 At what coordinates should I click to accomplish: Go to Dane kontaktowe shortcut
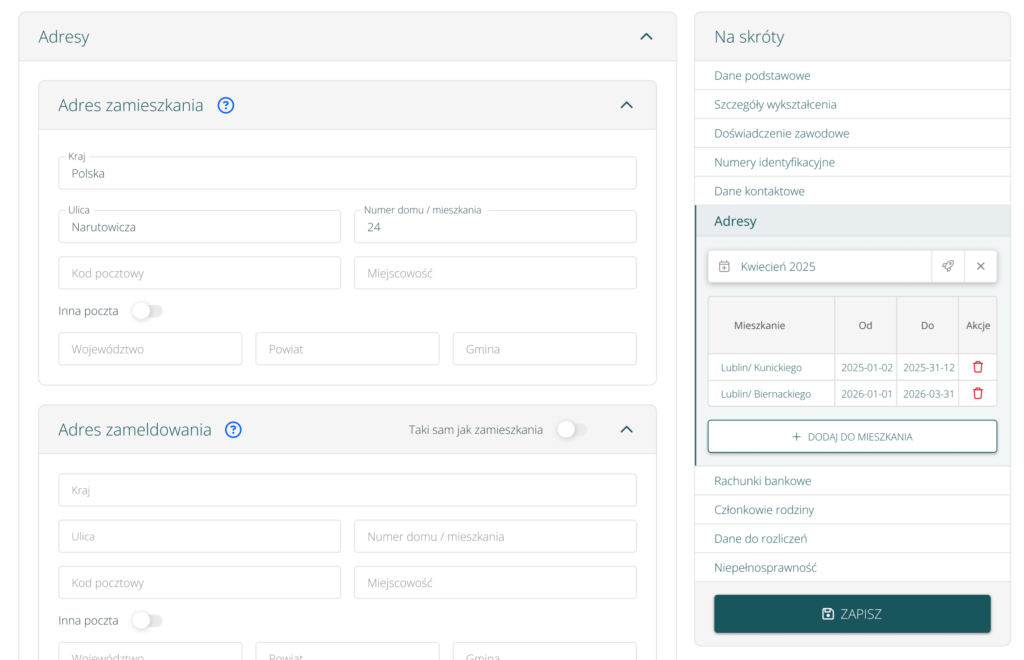point(759,191)
